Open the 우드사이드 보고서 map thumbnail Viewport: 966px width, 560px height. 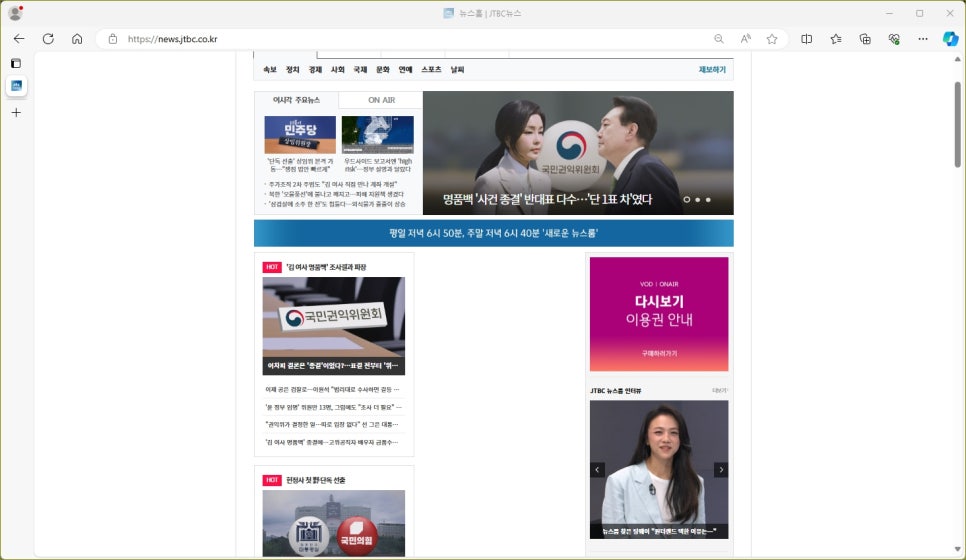[378, 134]
